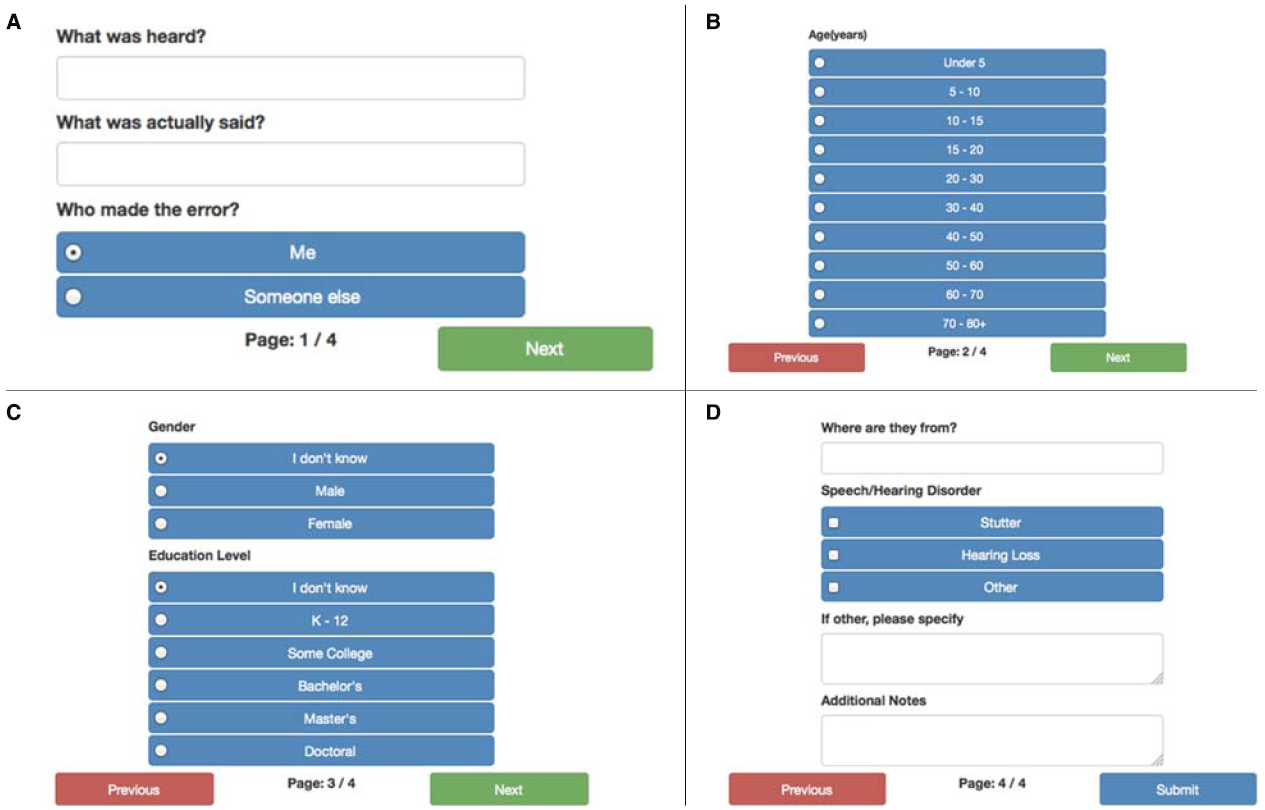The image size is (1265, 810).
Task: Click the "Additional Notes" text area
Action: click(990, 736)
